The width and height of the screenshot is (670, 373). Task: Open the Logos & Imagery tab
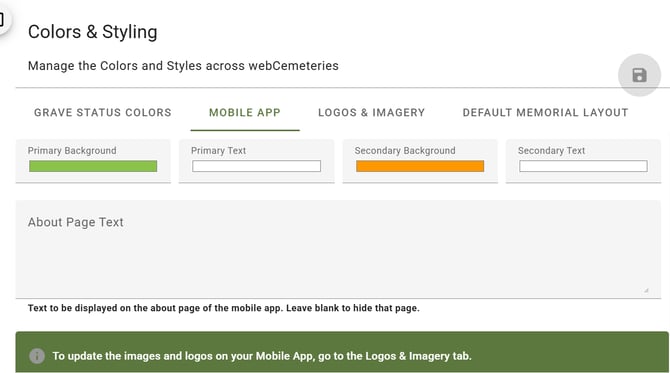[371, 112]
